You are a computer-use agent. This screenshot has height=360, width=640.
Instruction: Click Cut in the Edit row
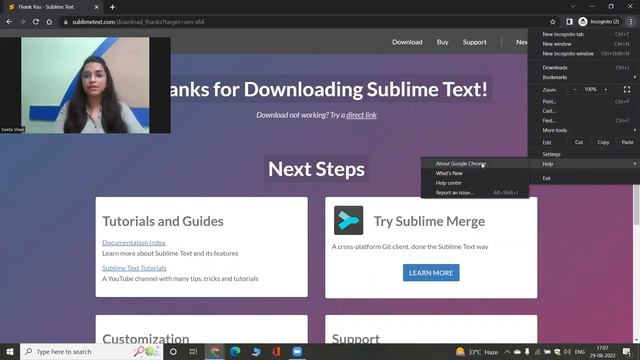click(579, 142)
